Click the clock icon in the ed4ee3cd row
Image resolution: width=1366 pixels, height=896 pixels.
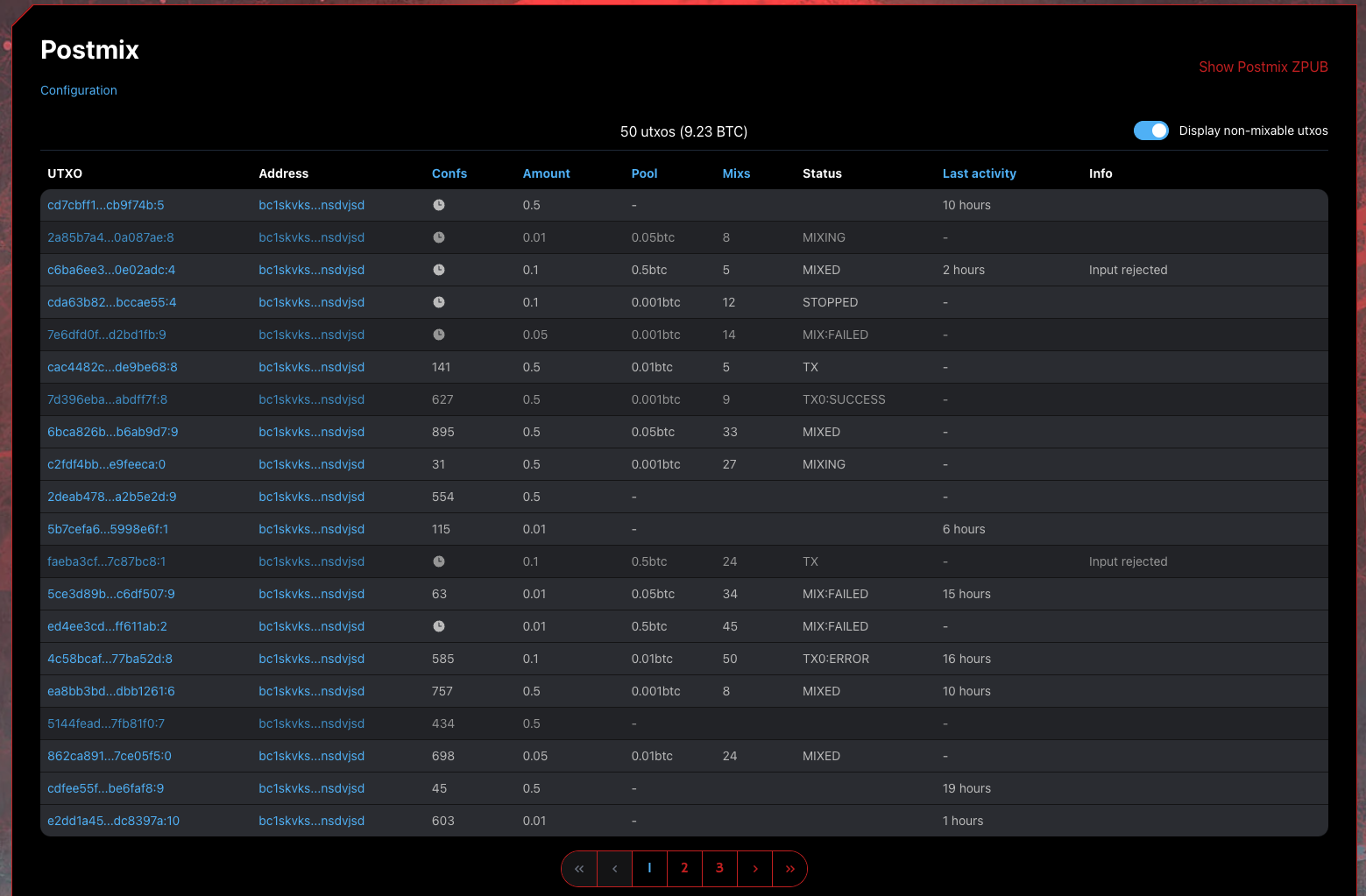tap(439, 626)
